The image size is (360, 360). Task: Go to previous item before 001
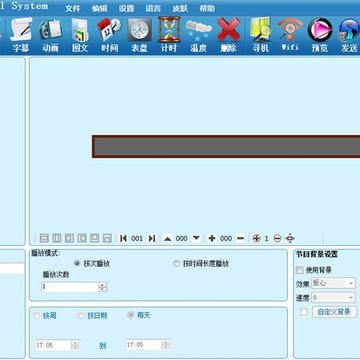[123, 238]
